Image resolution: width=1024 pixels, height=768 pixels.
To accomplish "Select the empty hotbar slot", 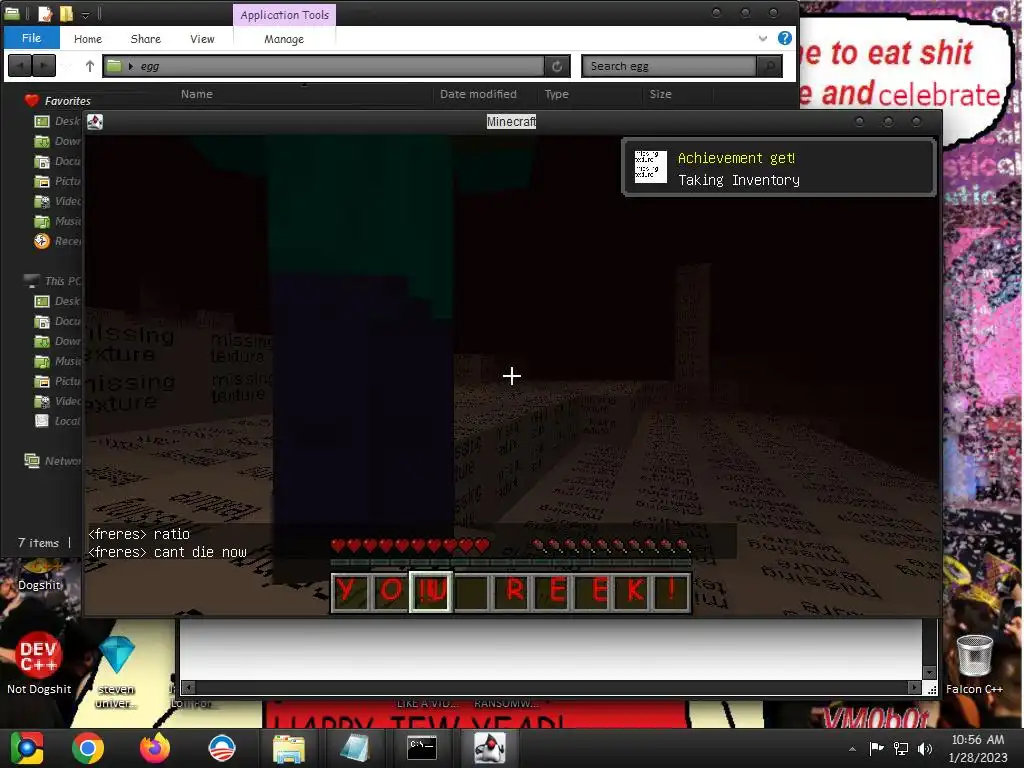I will coord(472,592).
